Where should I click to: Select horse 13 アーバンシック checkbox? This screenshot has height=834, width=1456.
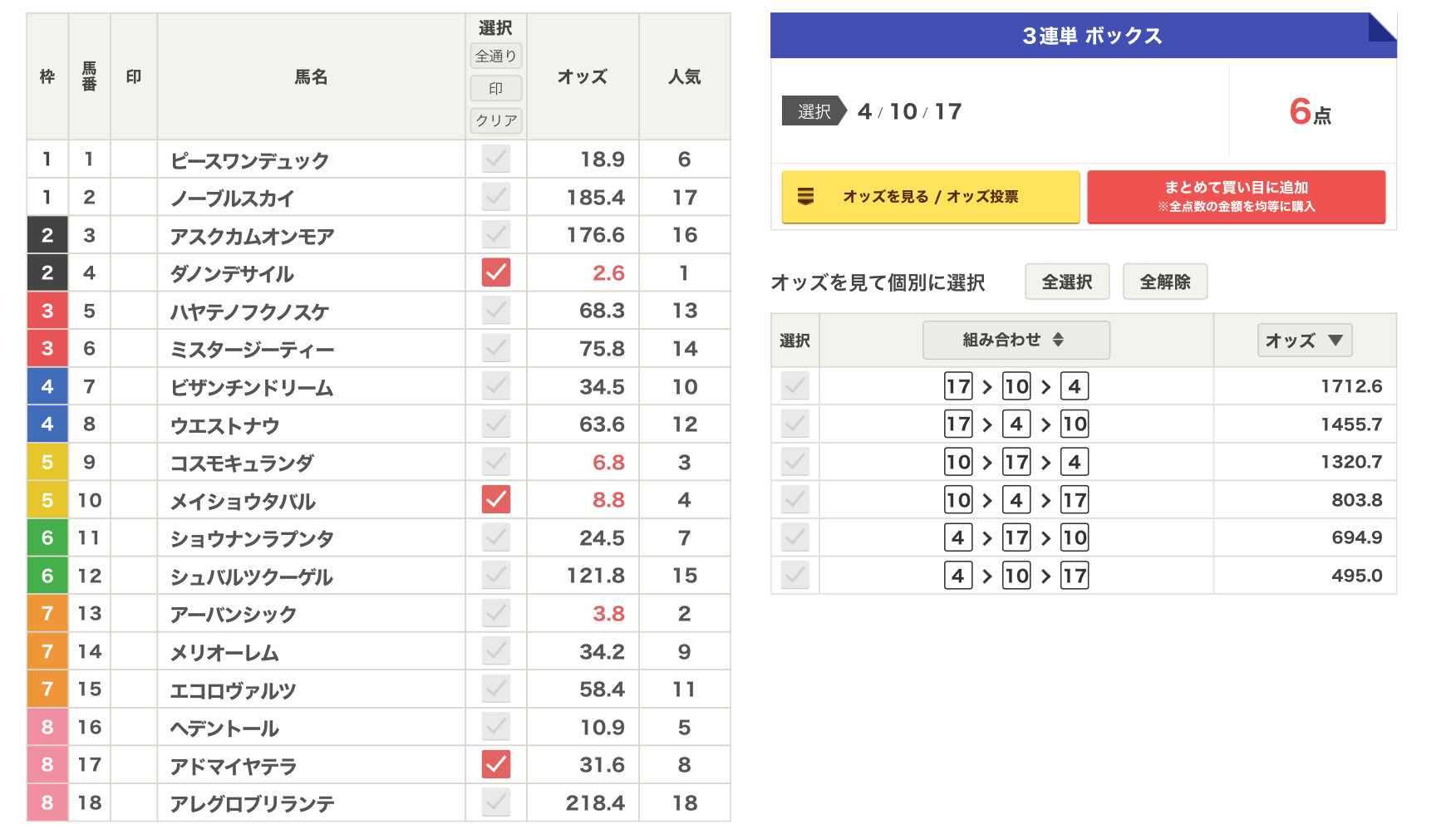click(496, 613)
